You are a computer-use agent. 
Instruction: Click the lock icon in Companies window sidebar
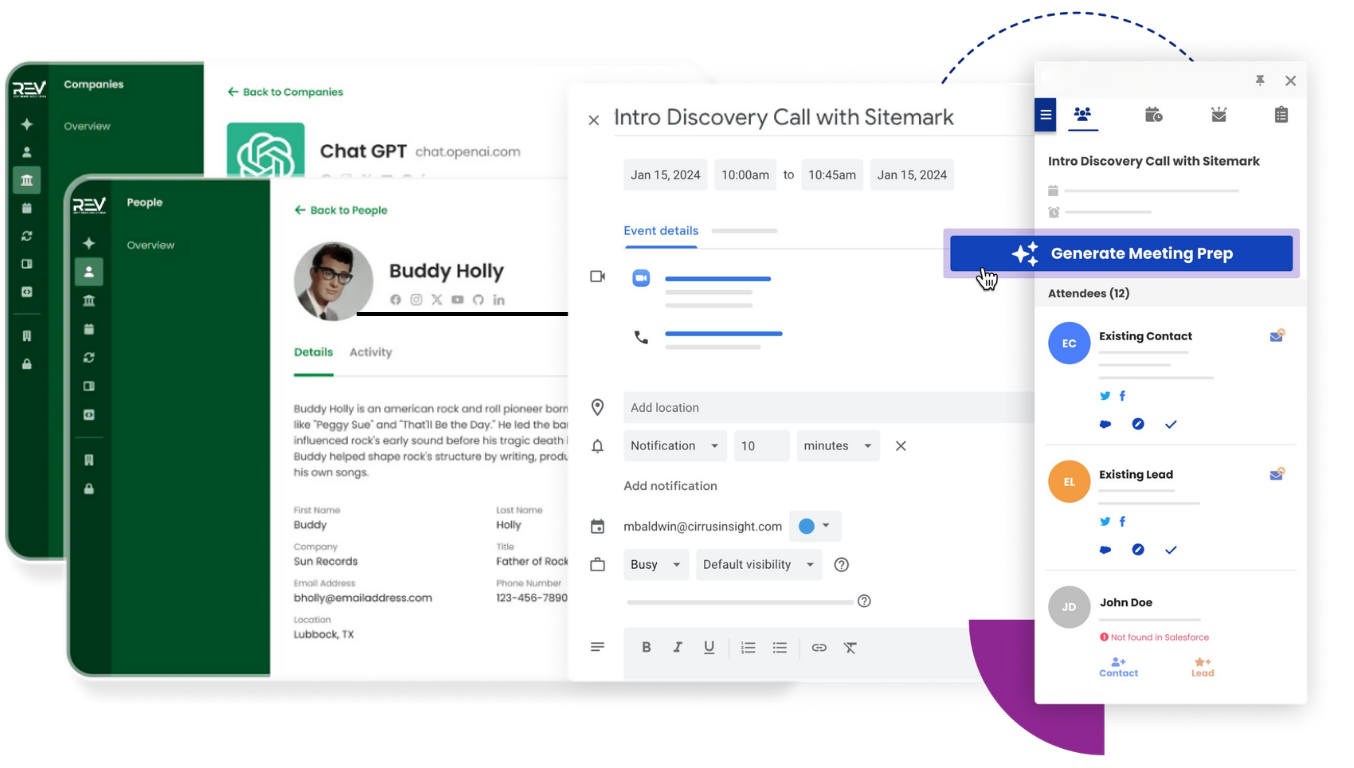pos(27,364)
